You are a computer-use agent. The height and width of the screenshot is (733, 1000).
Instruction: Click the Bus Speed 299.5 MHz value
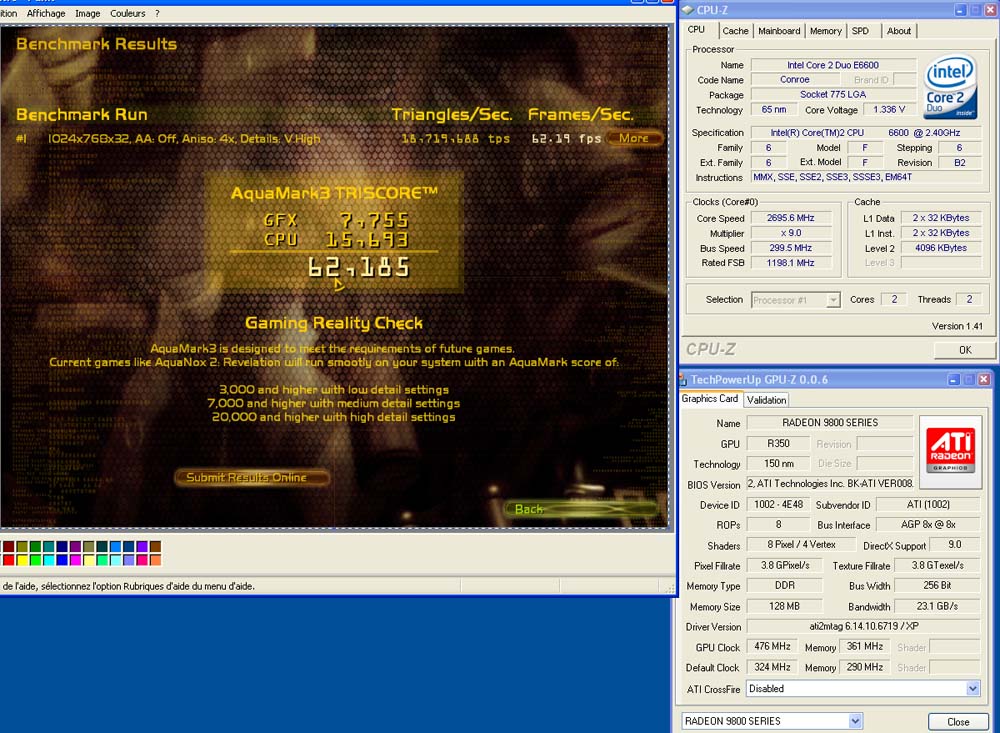[791, 248]
